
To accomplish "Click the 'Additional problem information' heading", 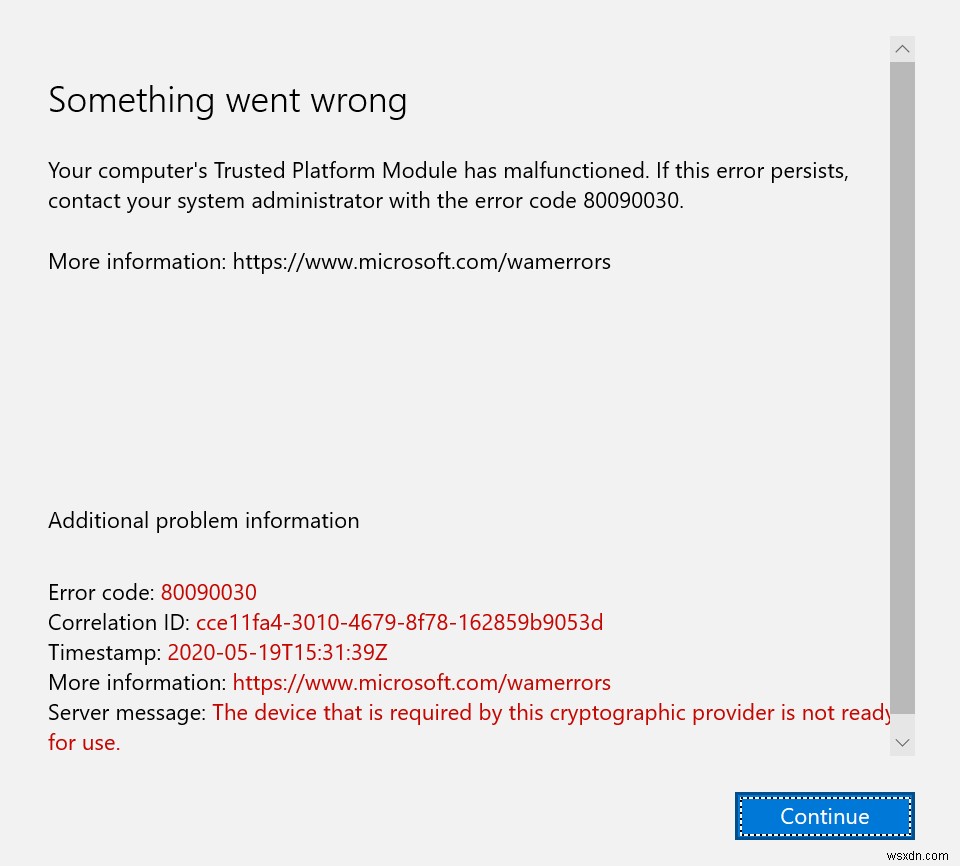I will [x=204, y=521].
